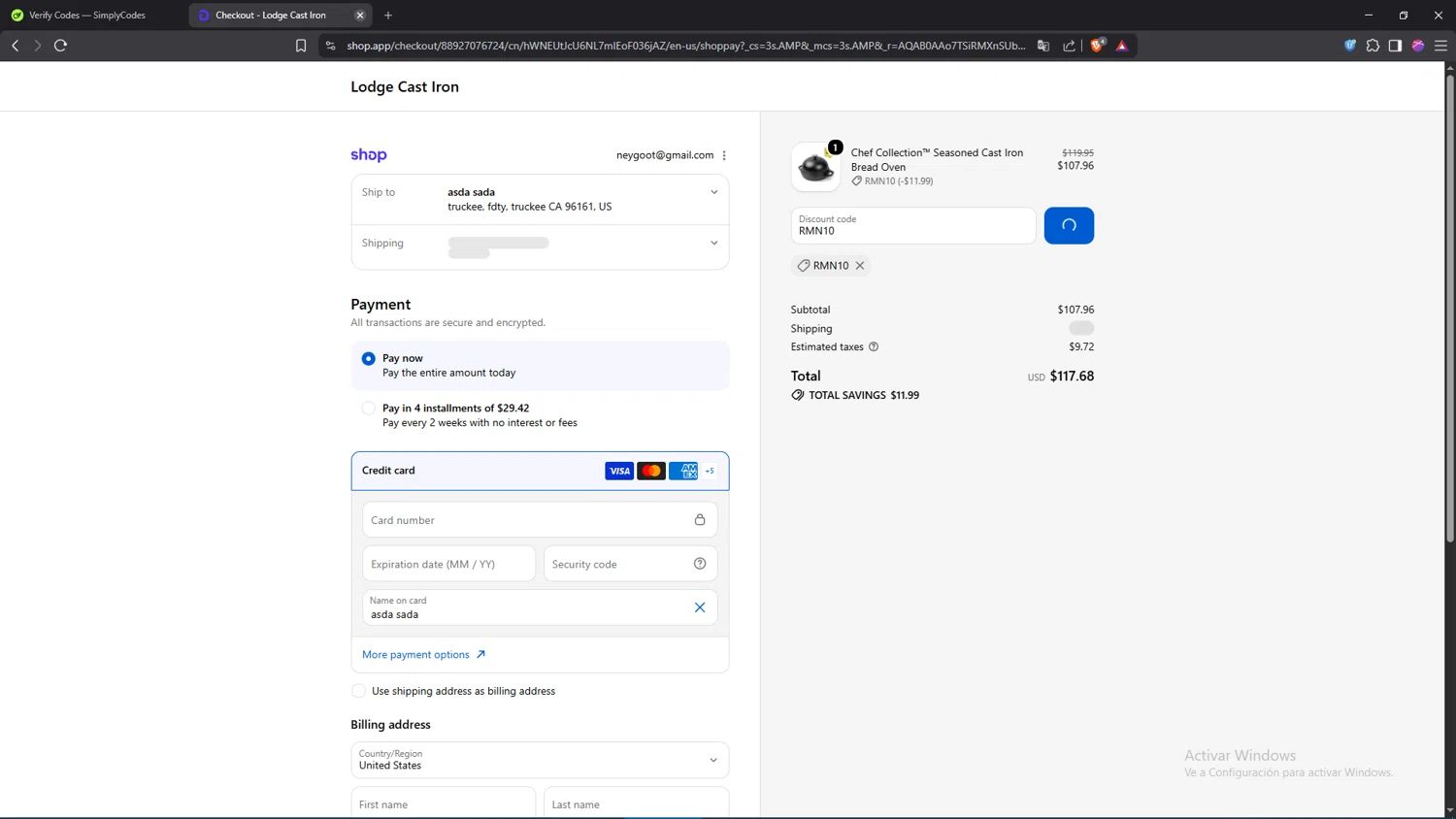Open a new browser tab
Viewport: 1456px width, 819px height.
pyautogui.click(x=388, y=16)
